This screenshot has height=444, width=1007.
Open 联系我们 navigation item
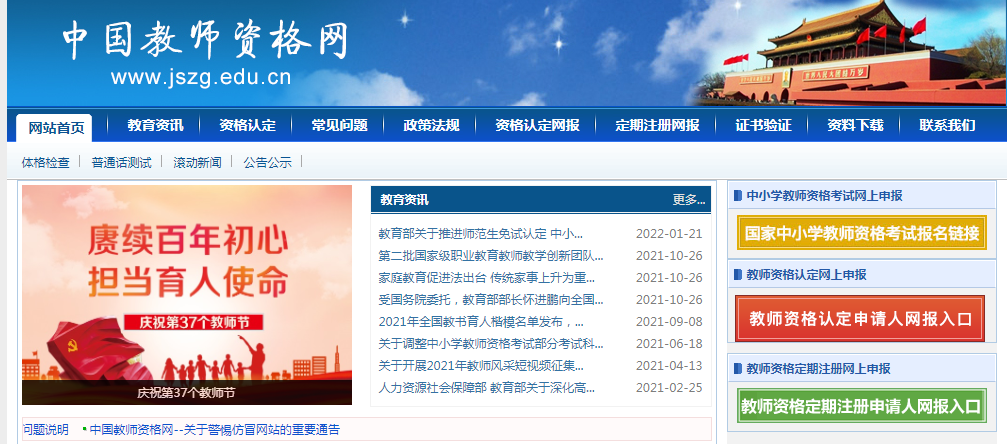(x=947, y=125)
